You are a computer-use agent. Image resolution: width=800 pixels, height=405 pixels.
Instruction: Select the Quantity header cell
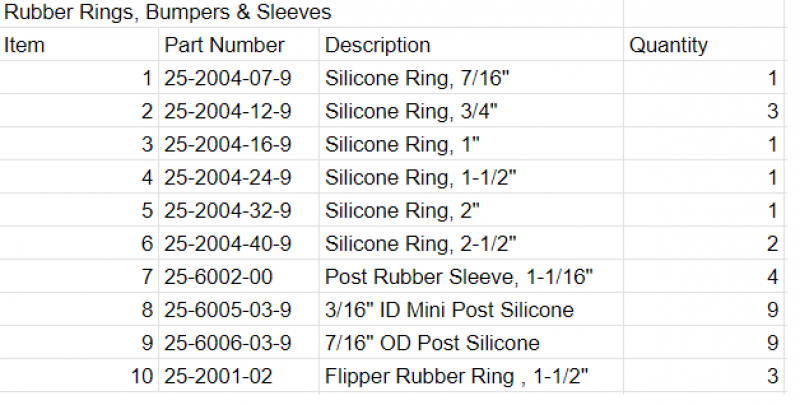pos(668,45)
